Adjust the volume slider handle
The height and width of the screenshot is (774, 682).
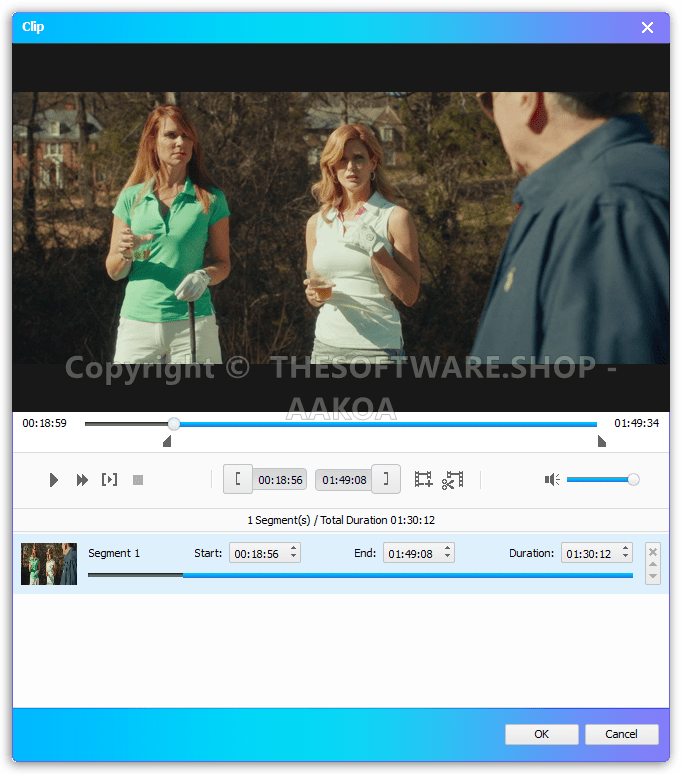click(x=633, y=480)
